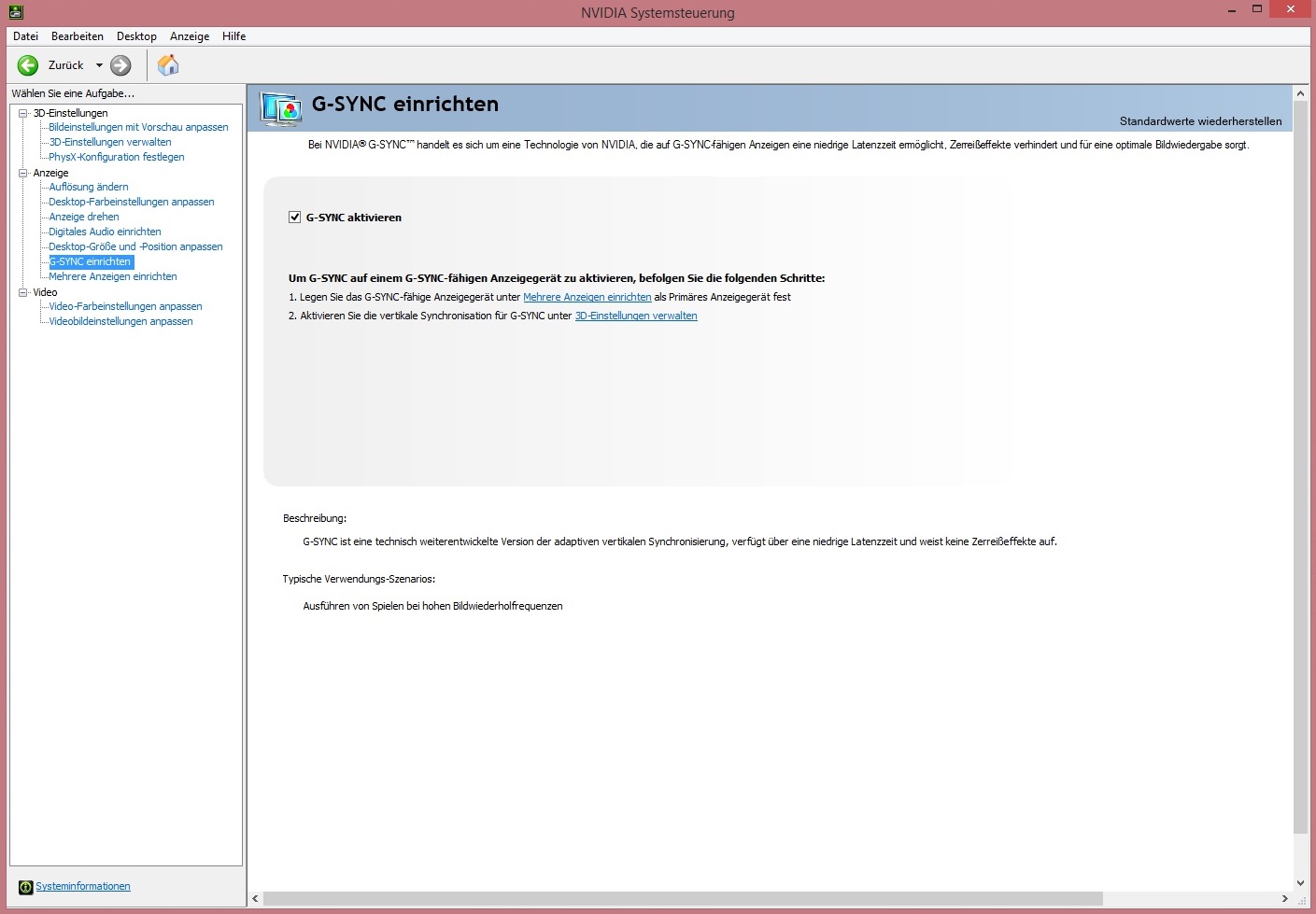Open the Hilfe menu
The image size is (1316, 914).
[x=234, y=36]
